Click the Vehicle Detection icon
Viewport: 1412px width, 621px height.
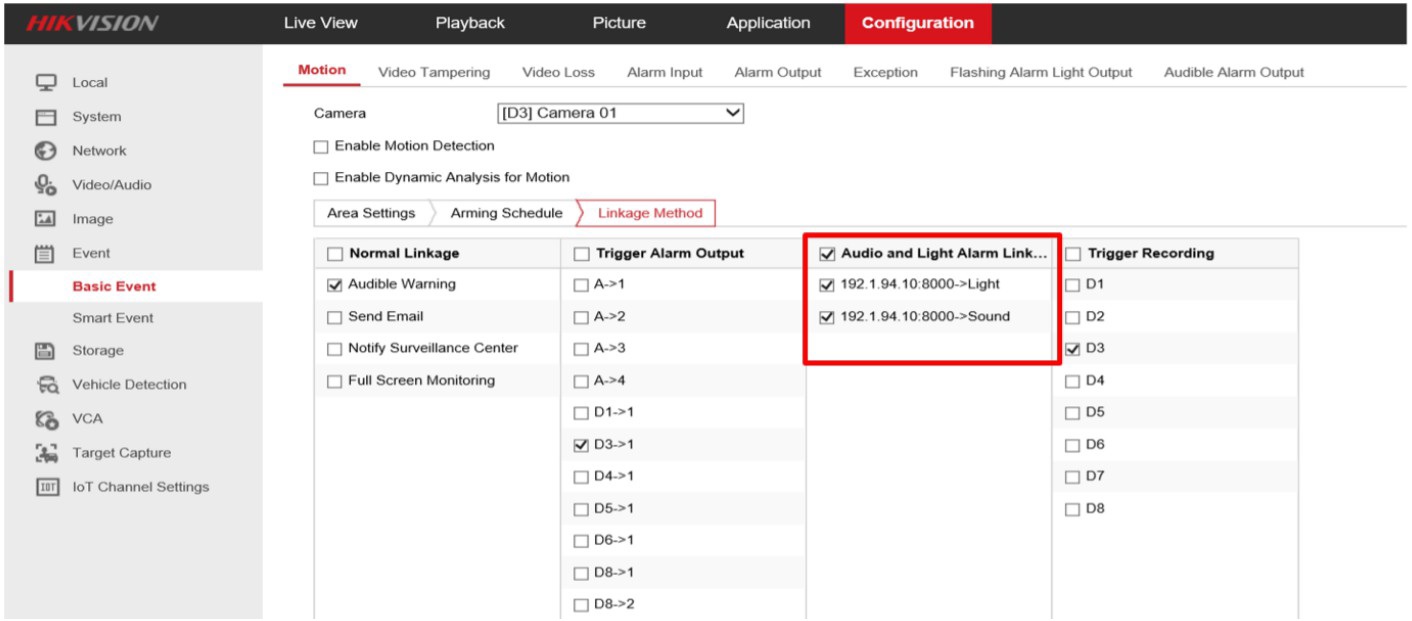tap(45, 385)
